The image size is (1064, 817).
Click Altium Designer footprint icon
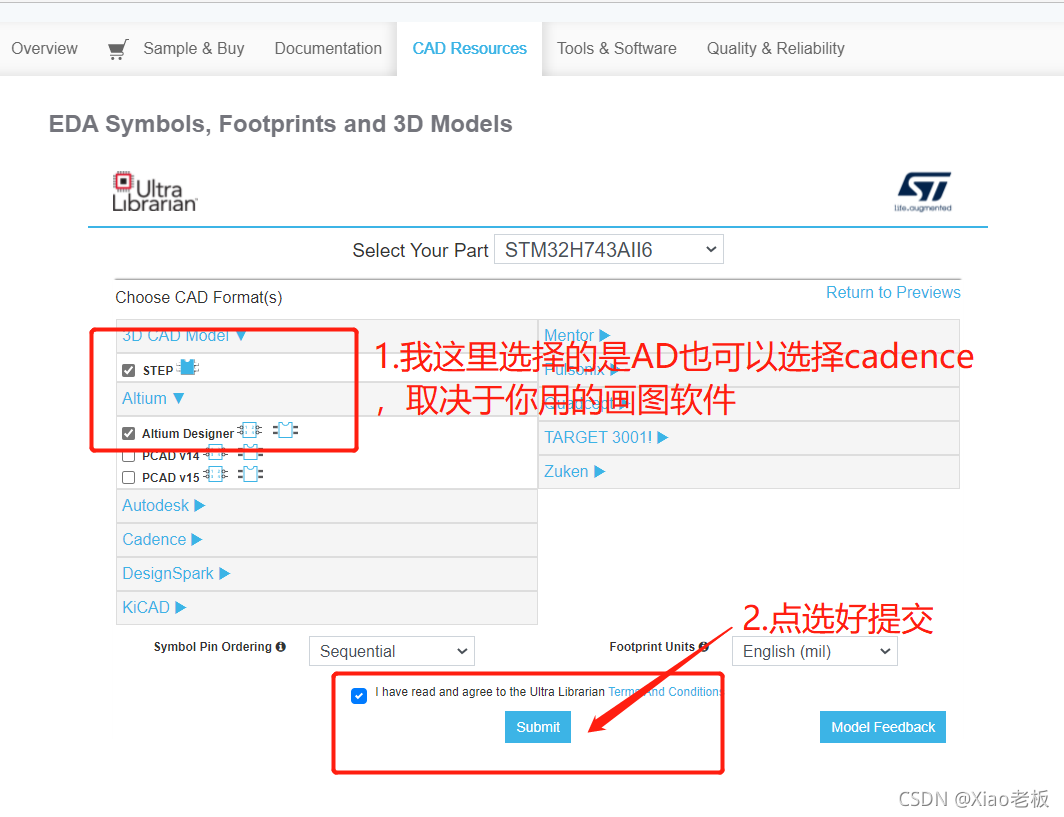click(x=285, y=430)
